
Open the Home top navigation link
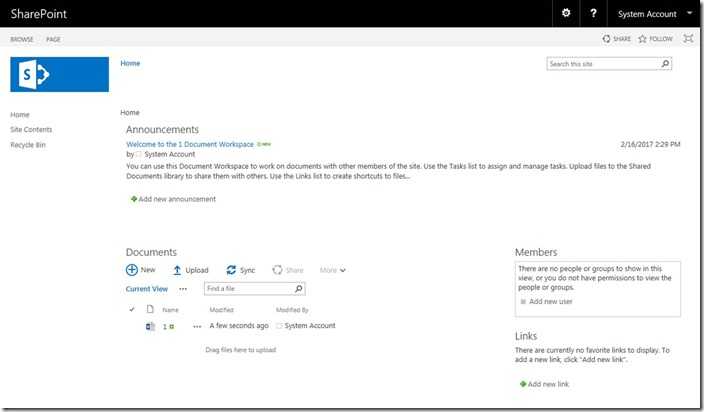pos(130,63)
